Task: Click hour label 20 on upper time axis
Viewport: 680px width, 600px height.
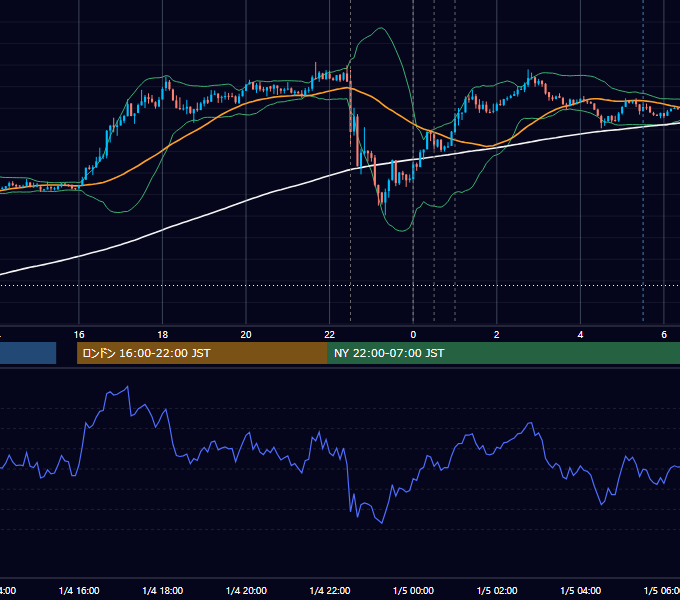Action: 246,335
